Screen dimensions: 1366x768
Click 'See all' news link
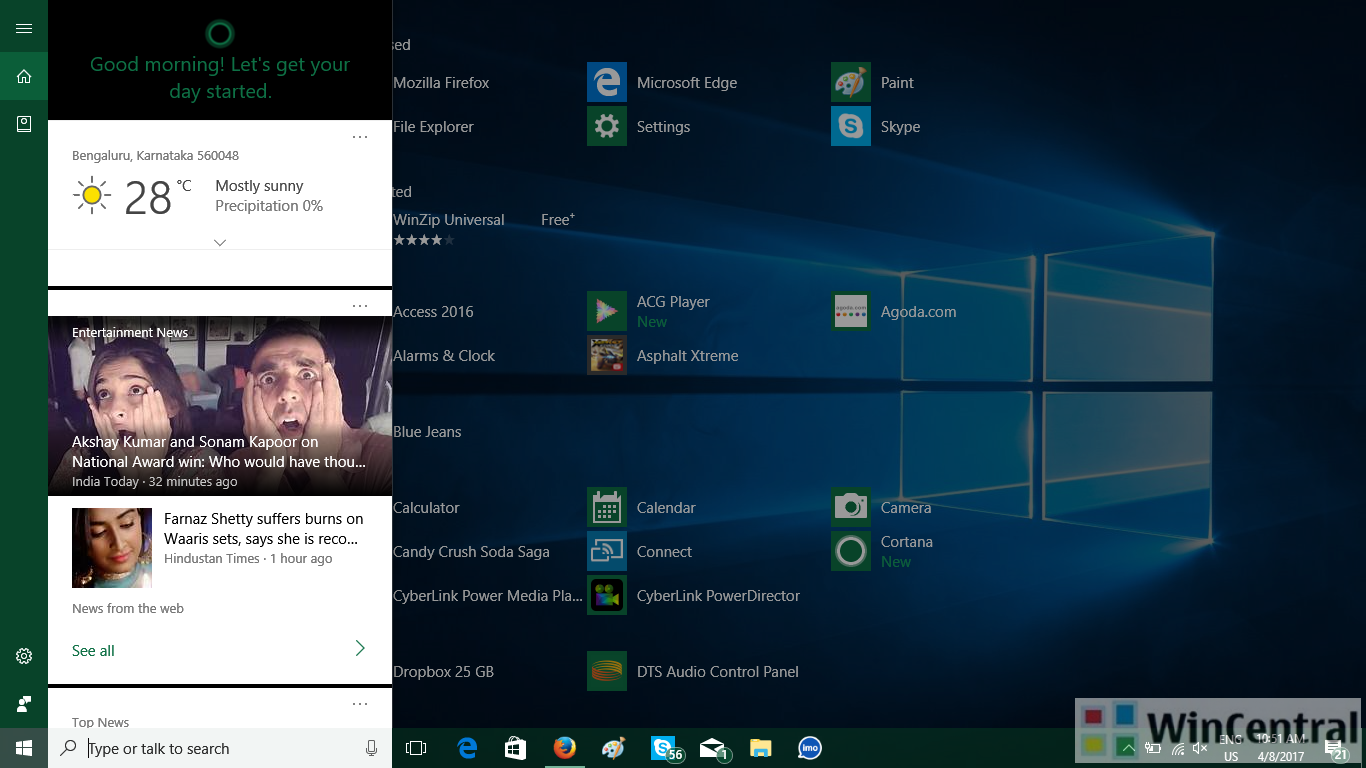(93, 650)
